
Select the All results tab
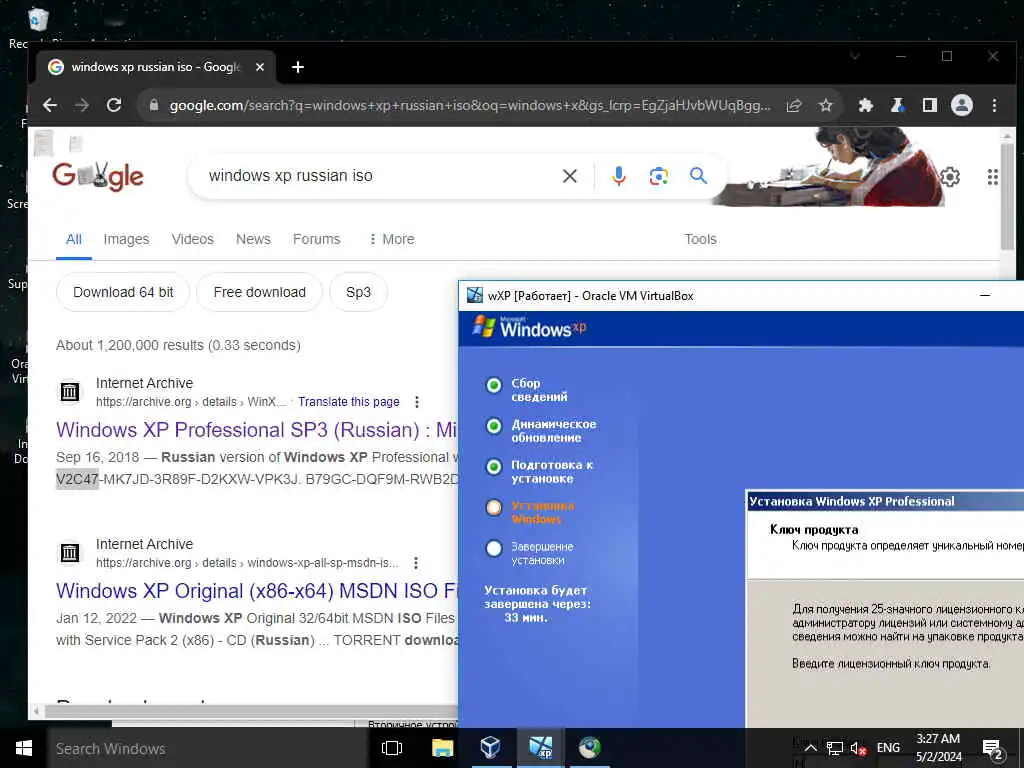74,239
